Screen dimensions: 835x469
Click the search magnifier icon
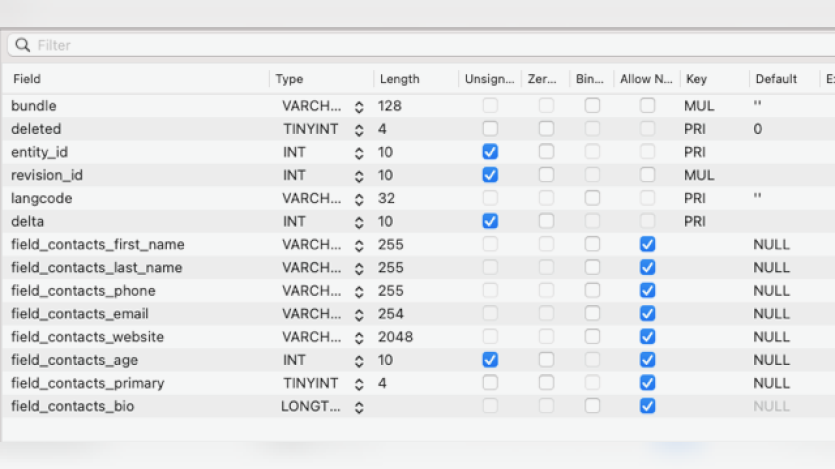click(x=22, y=45)
